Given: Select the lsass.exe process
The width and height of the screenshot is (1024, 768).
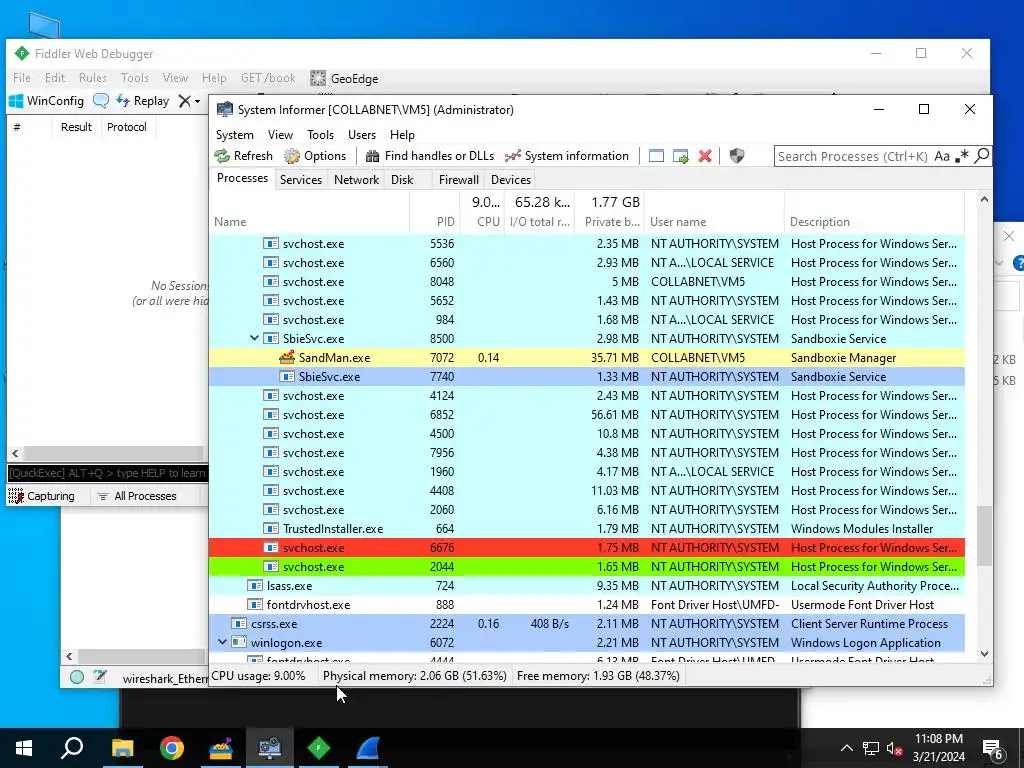Looking at the screenshot, I should click(586, 586).
